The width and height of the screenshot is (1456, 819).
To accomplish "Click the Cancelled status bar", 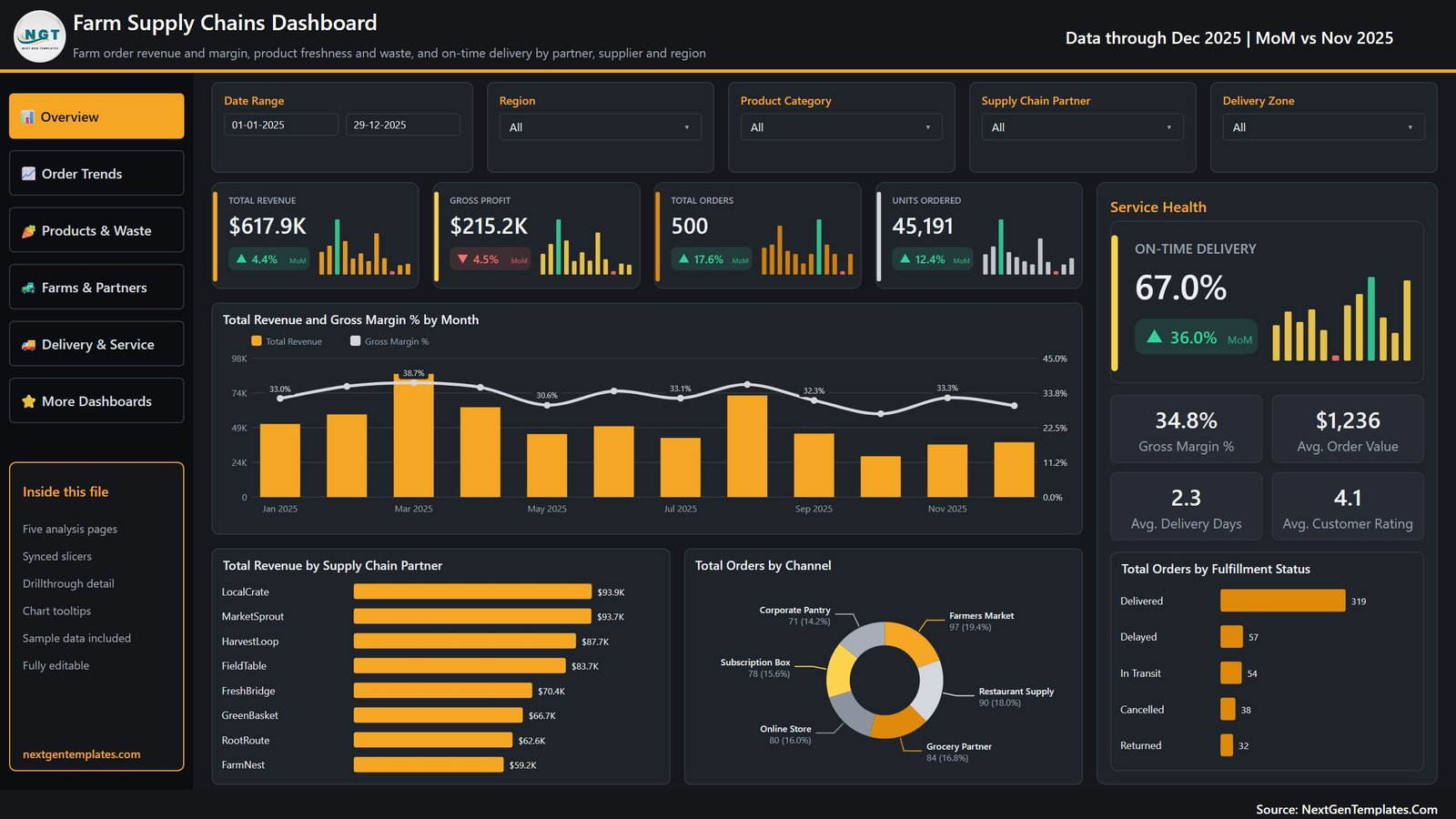I will coord(1228,709).
